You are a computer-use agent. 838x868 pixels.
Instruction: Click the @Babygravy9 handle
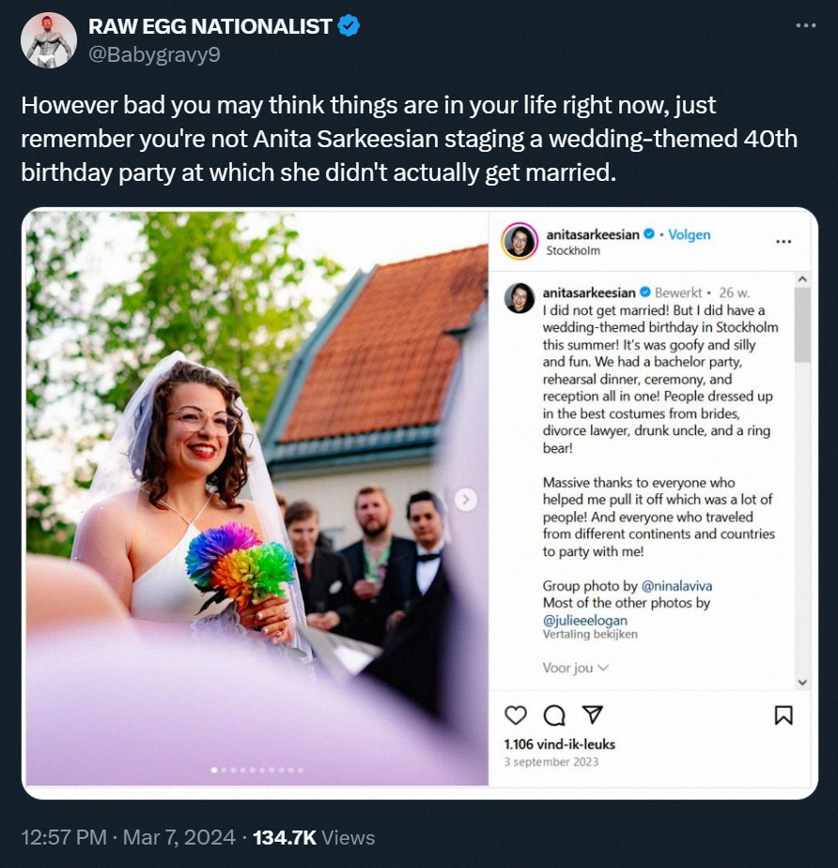[x=155, y=55]
